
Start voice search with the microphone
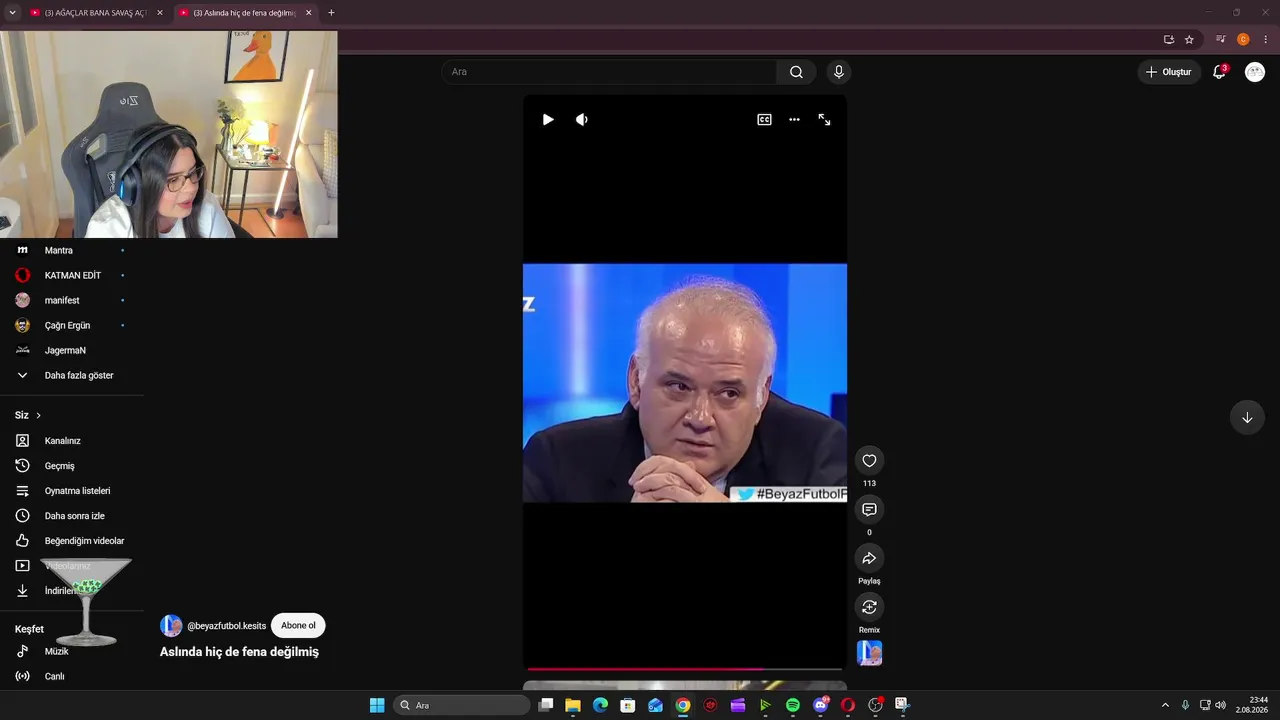pos(839,72)
